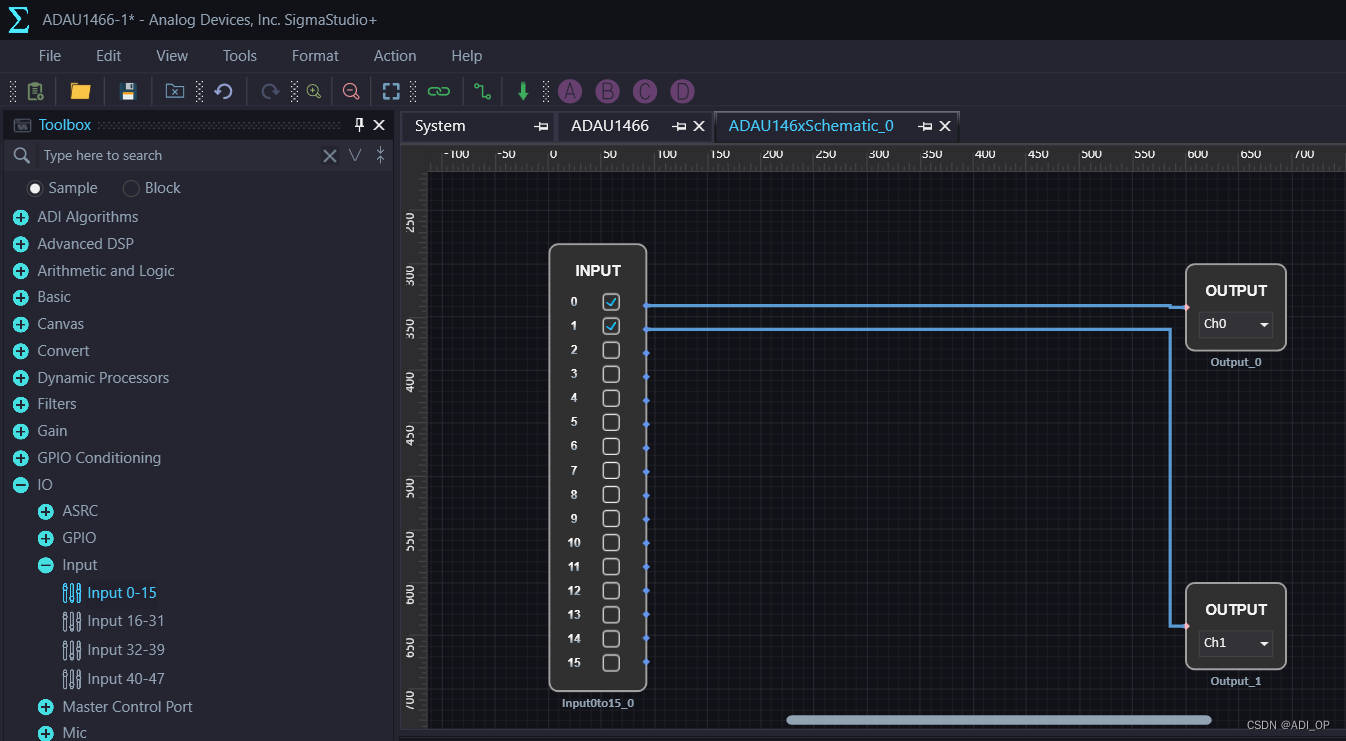1346x741 pixels.
Task: Expand the Advanced DSP category
Action: click(20, 244)
